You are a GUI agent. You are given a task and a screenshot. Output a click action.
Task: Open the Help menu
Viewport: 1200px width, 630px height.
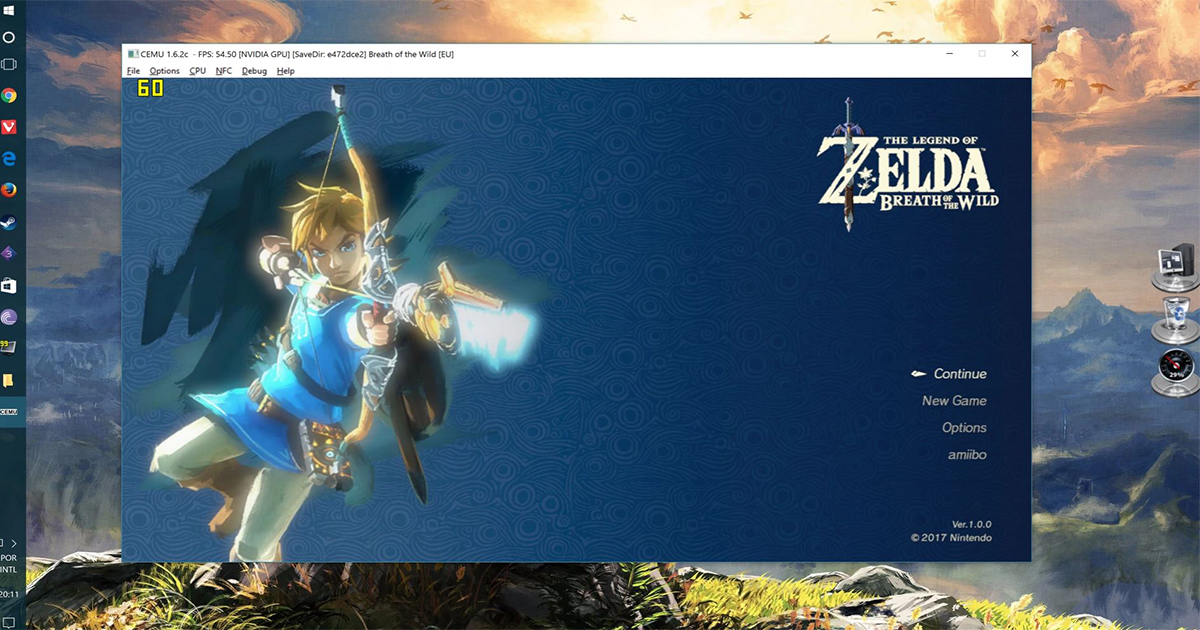(x=285, y=71)
